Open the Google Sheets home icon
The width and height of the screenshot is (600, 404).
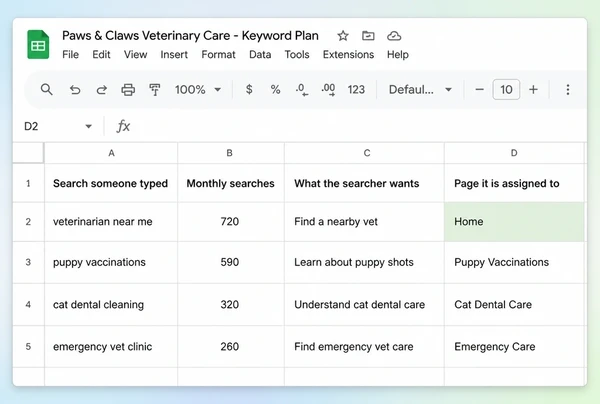click(x=38, y=44)
